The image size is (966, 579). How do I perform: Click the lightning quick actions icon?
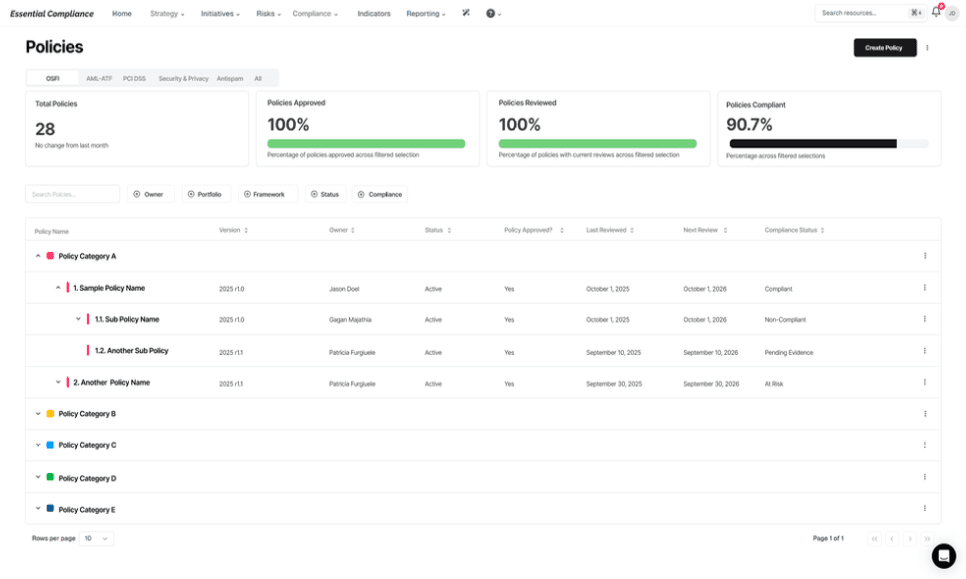465,13
